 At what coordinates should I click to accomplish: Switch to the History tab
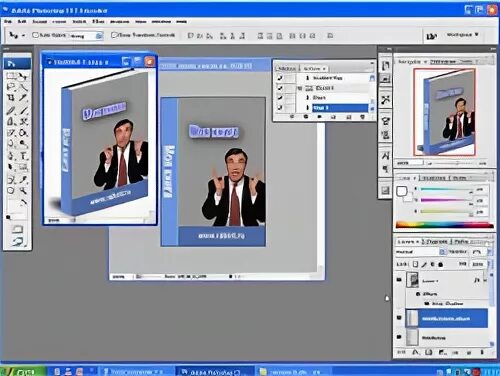287,68
